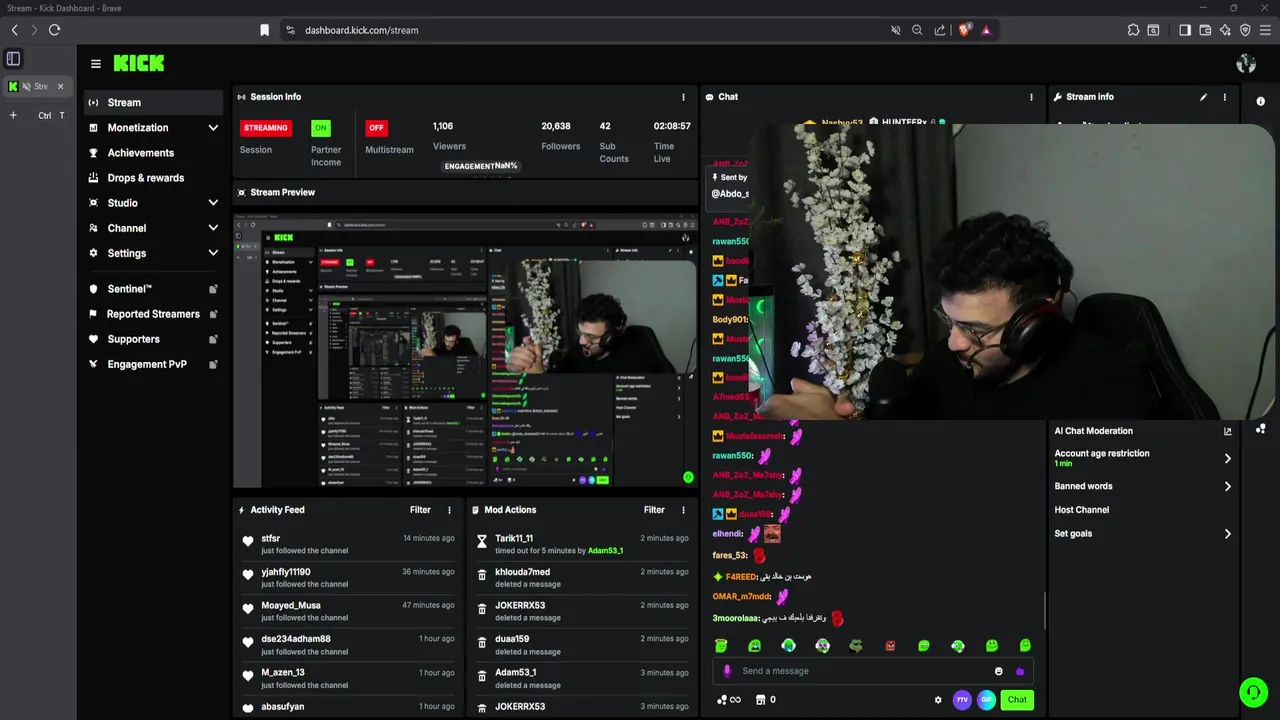Open Achievements in the sidebar
Image resolution: width=1280 pixels, height=720 pixels.
click(153, 153)
